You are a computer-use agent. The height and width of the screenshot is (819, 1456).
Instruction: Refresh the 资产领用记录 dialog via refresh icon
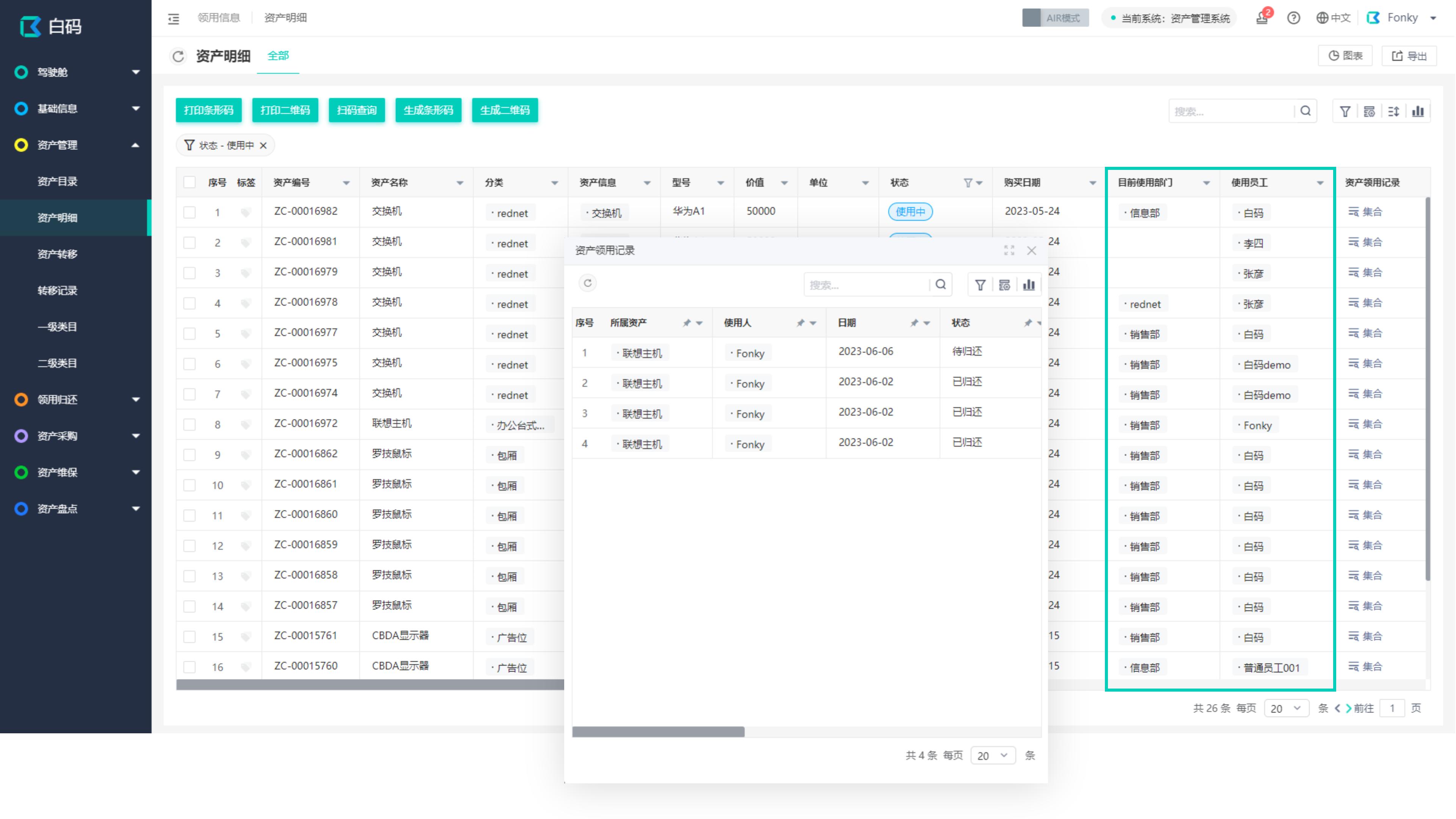click(588, 283)
